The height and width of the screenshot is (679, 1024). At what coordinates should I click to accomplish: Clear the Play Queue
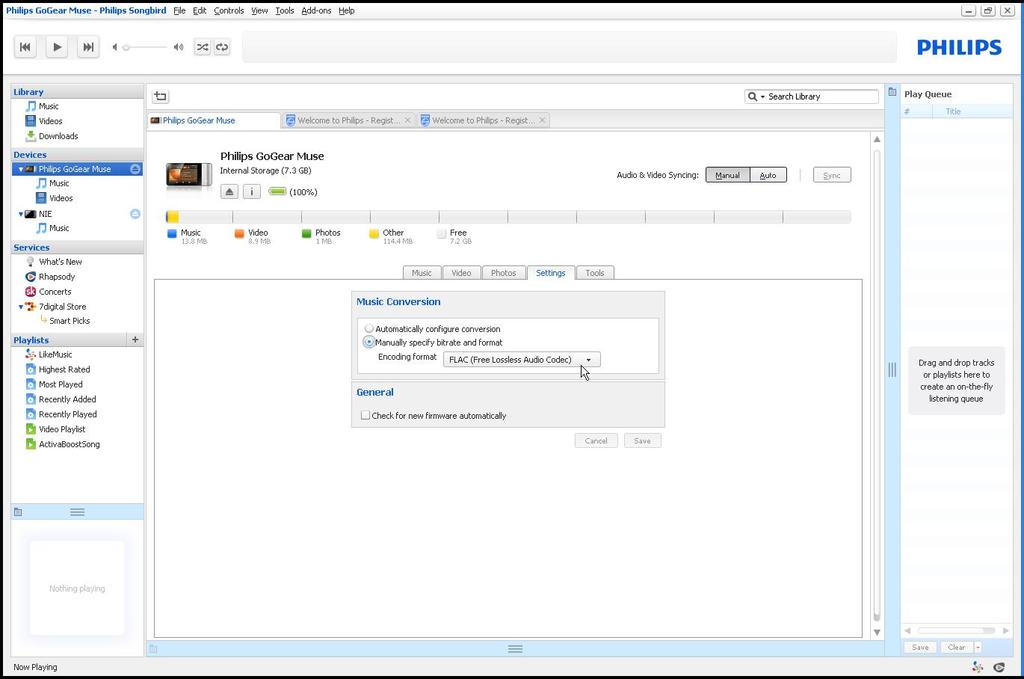pyautogui.click(x=956, y=647)
